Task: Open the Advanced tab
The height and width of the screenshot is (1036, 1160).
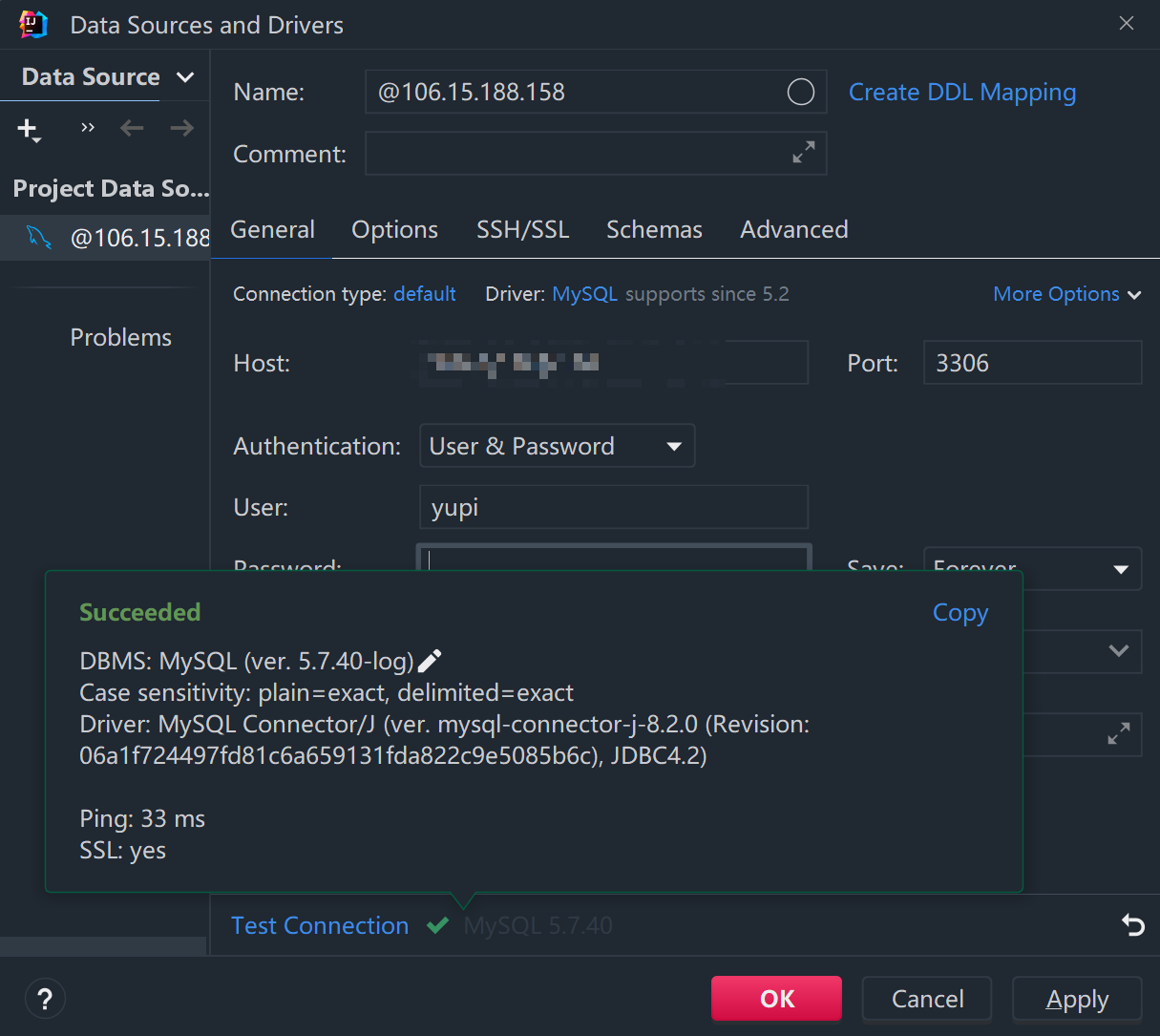Action: pyautogui.click(x=793, y=230)
